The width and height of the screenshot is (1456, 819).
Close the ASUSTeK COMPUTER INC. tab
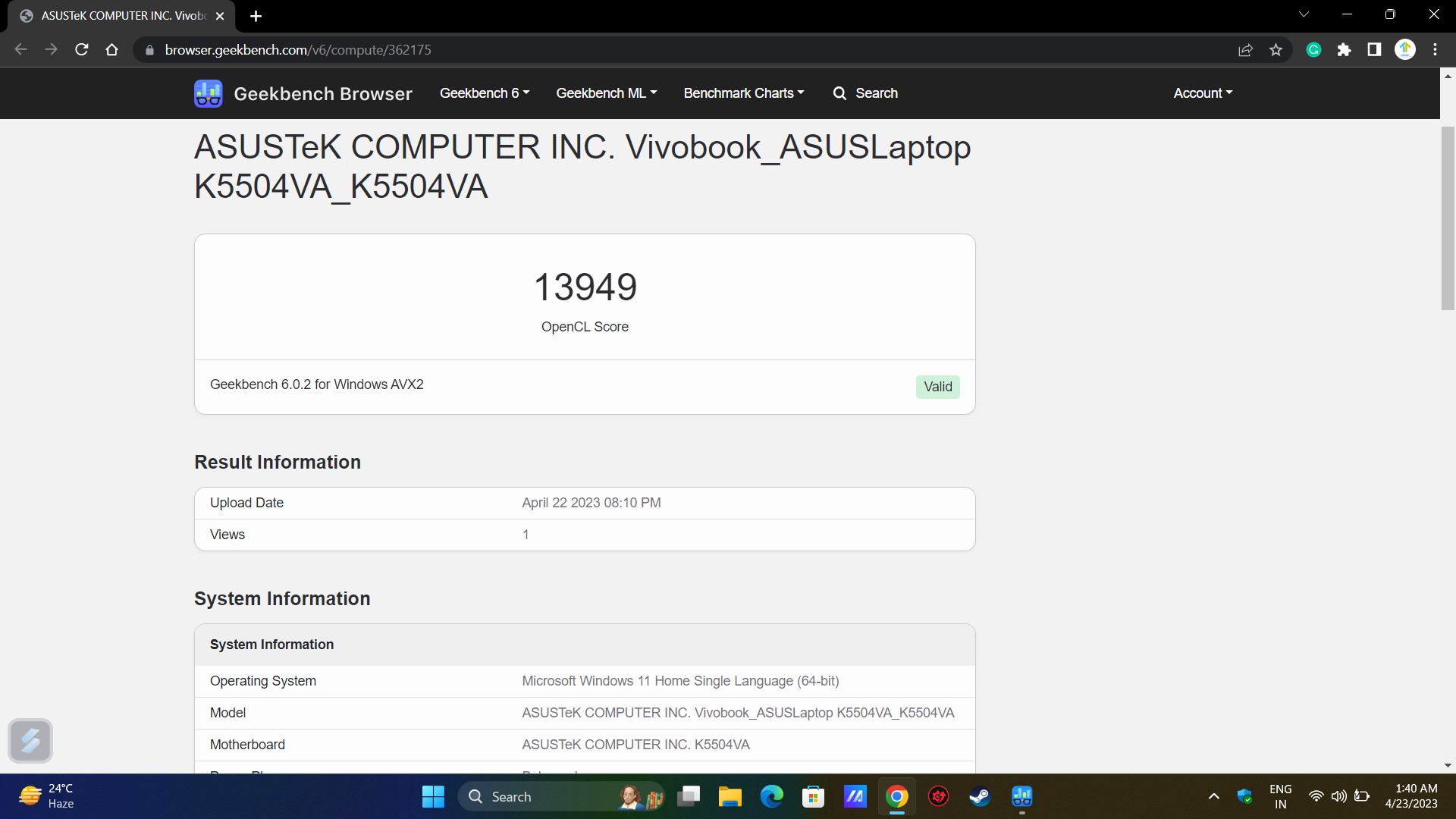[x=220, y=16]
